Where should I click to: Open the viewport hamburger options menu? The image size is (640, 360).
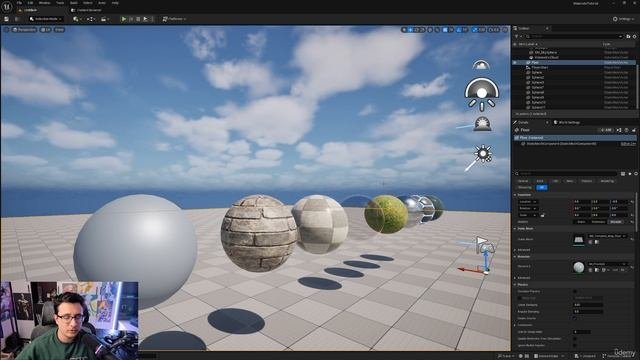coord(6,30)
